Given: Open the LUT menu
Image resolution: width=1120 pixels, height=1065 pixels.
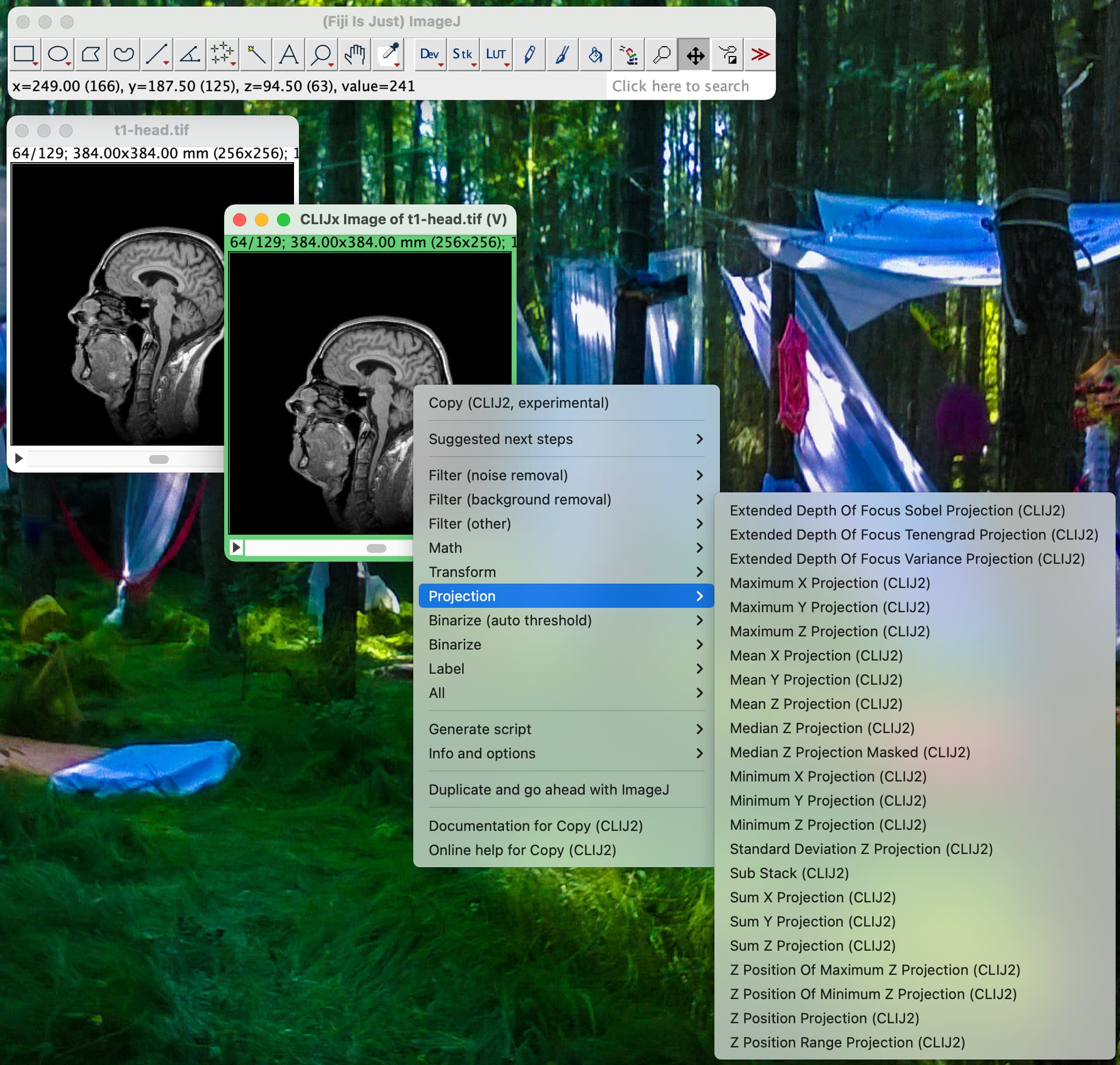Looking at the screenshot, I should point(495,54).
